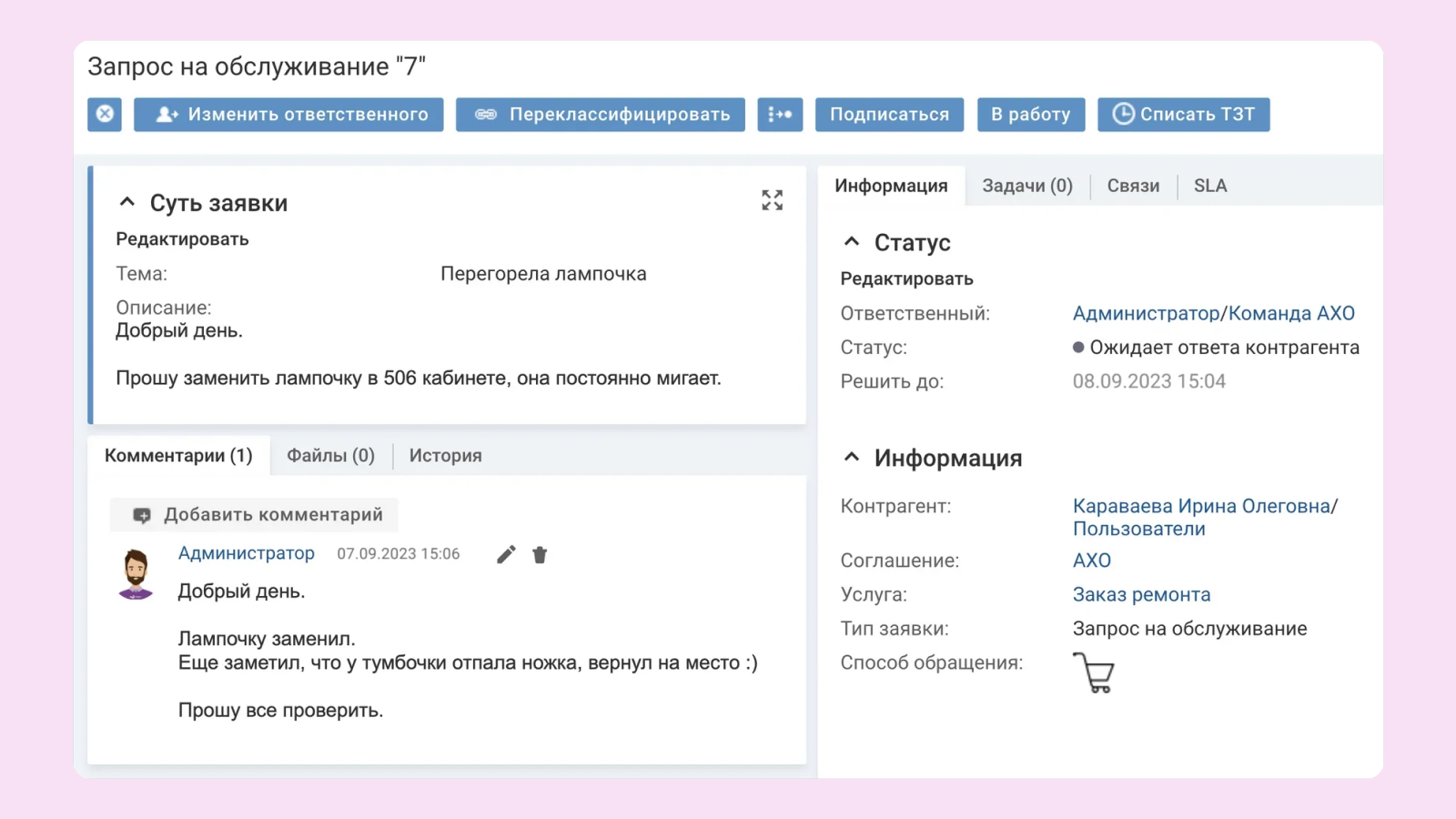Switch to the Задачи (0) tab
The height and width of the screenshot is (819, 1456).
(1026, 186)
